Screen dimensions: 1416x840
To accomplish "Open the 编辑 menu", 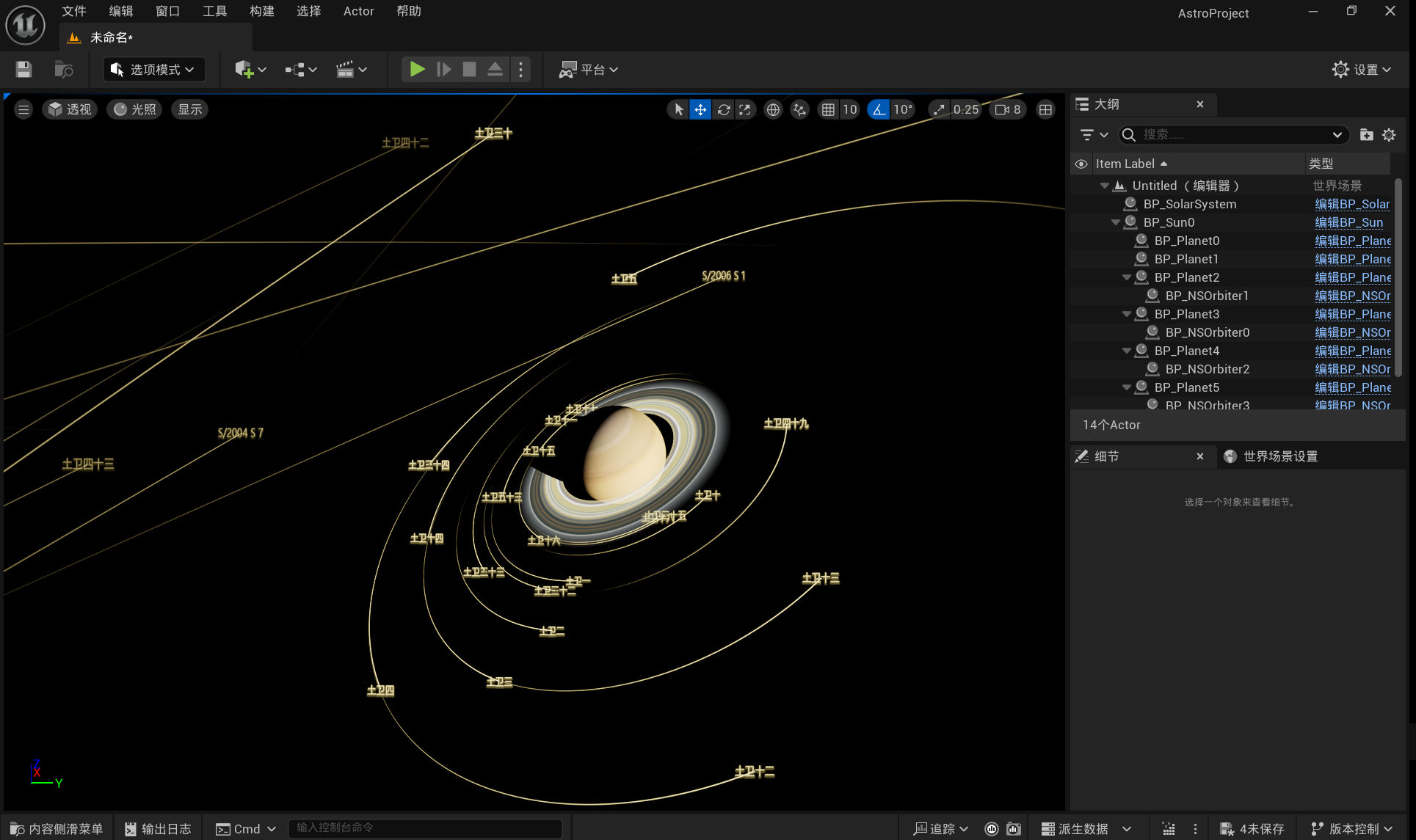I will 120,11.
